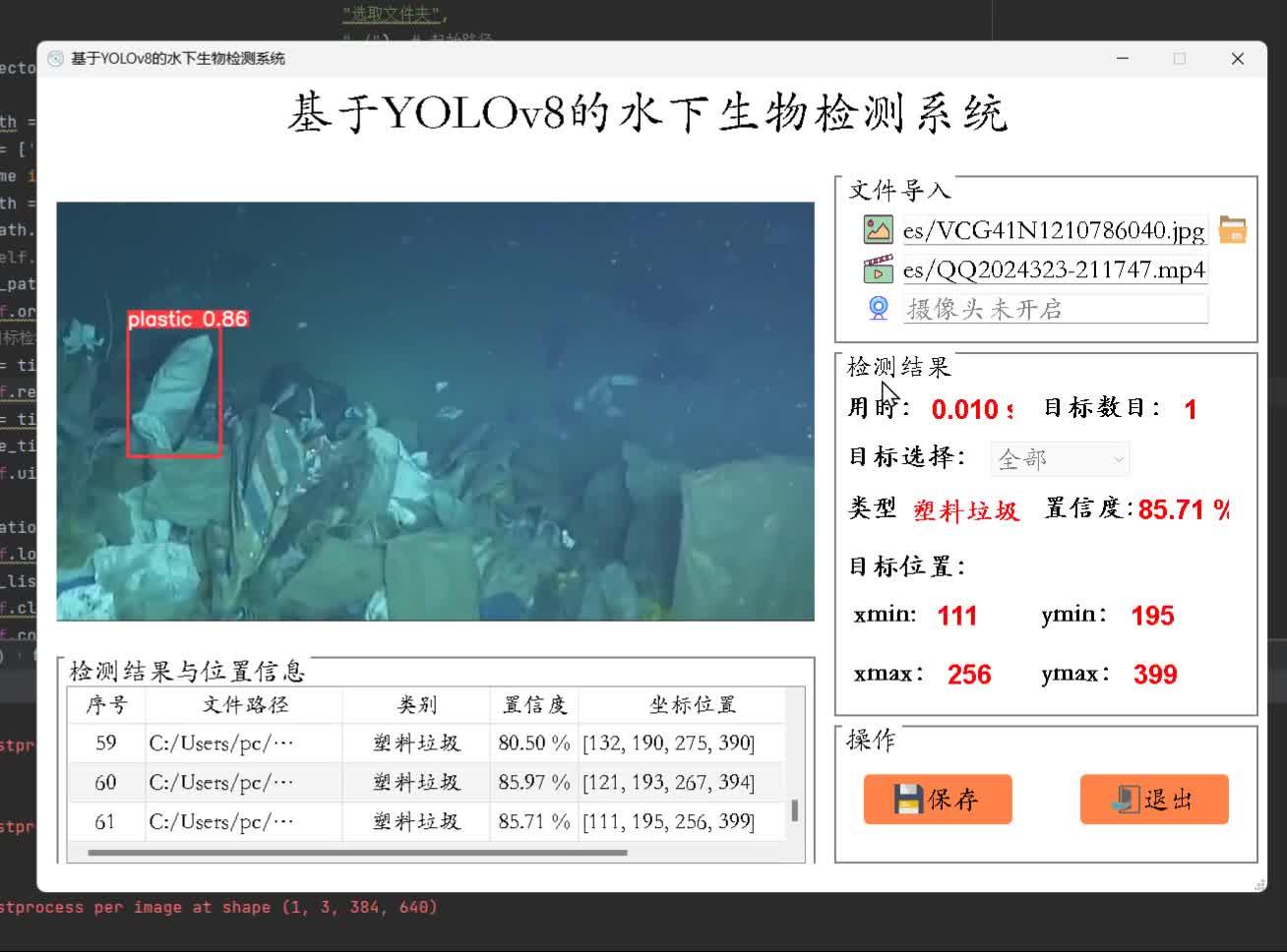Open the orange folder browse icon
Viewport: 1287px width, 952px height.
(x=1234, y=229)
